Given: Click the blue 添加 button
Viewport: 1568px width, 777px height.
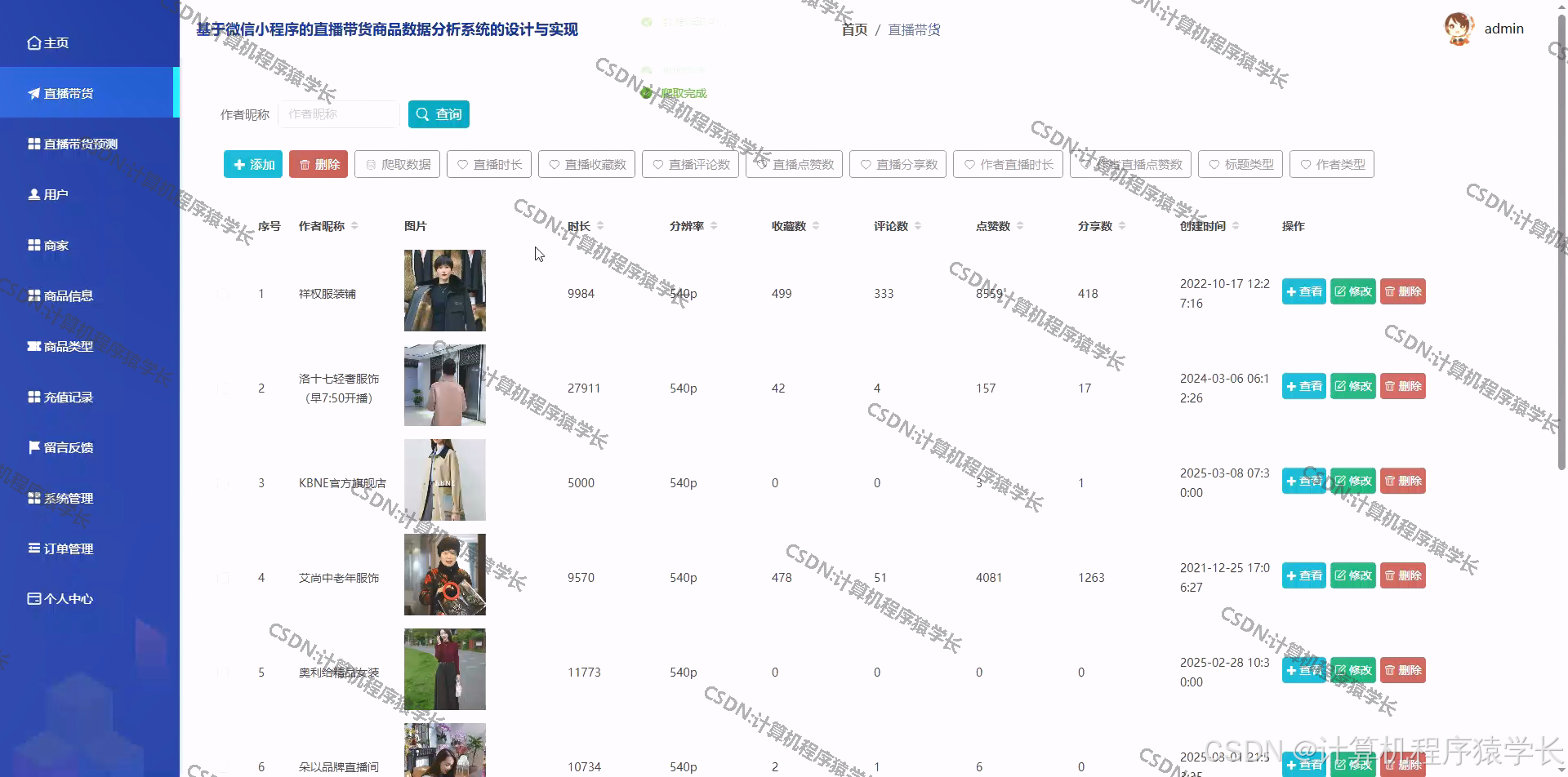Looking at the screenshot, I should click(x=253, y=164).
